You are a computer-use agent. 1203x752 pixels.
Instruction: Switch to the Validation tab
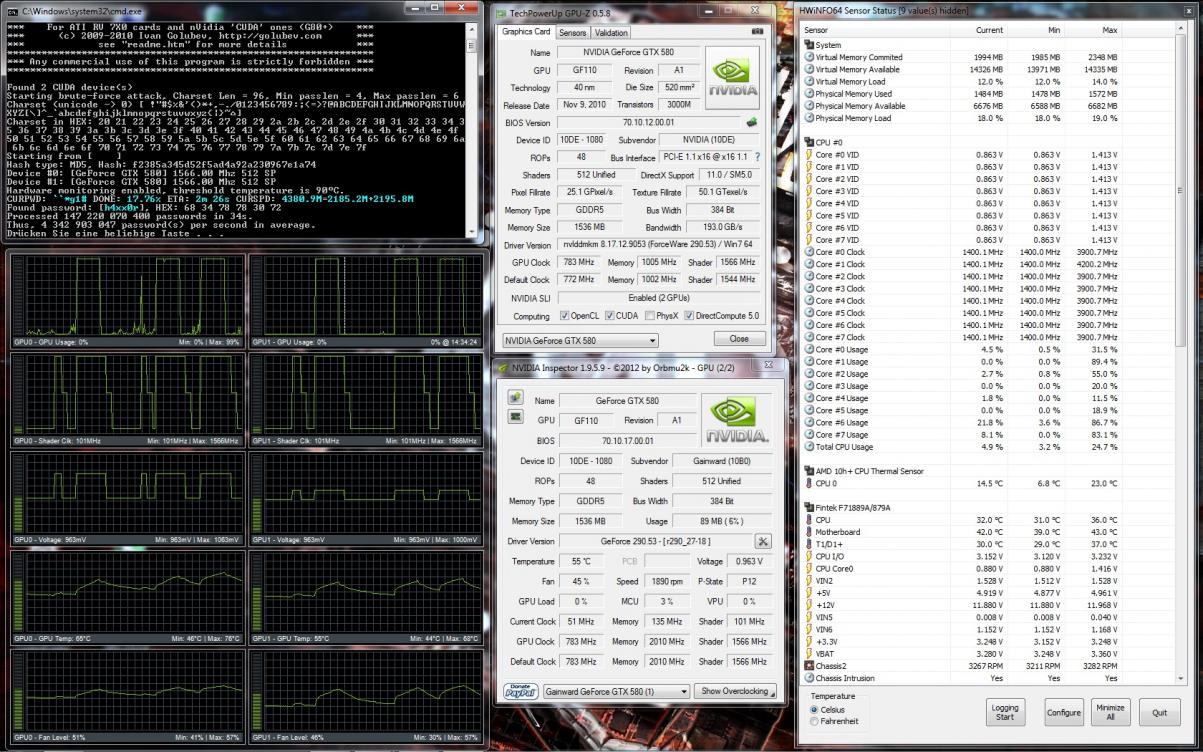(611, 32)
